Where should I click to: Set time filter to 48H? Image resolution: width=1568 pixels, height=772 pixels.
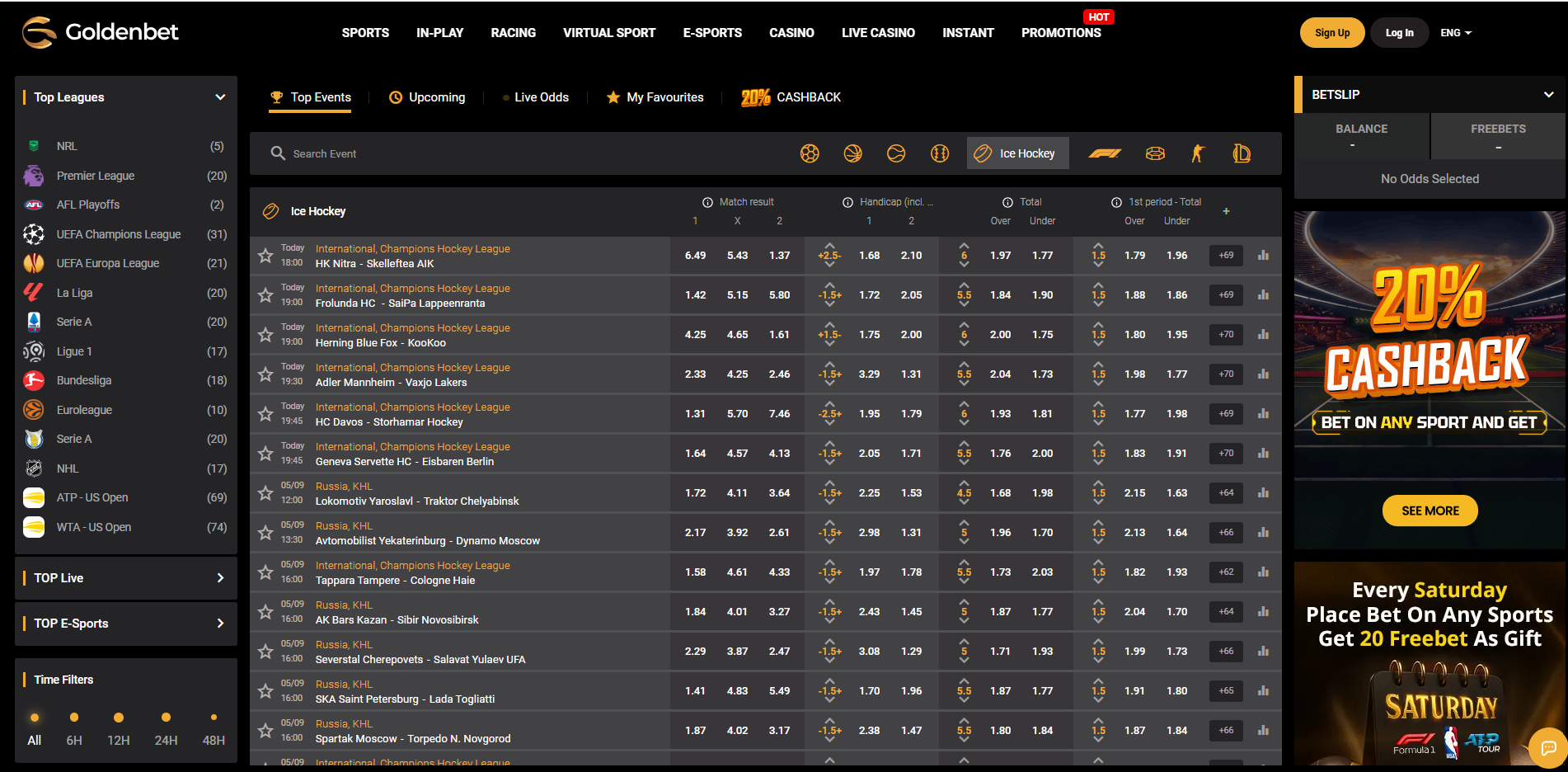click(x=214, y=729)
